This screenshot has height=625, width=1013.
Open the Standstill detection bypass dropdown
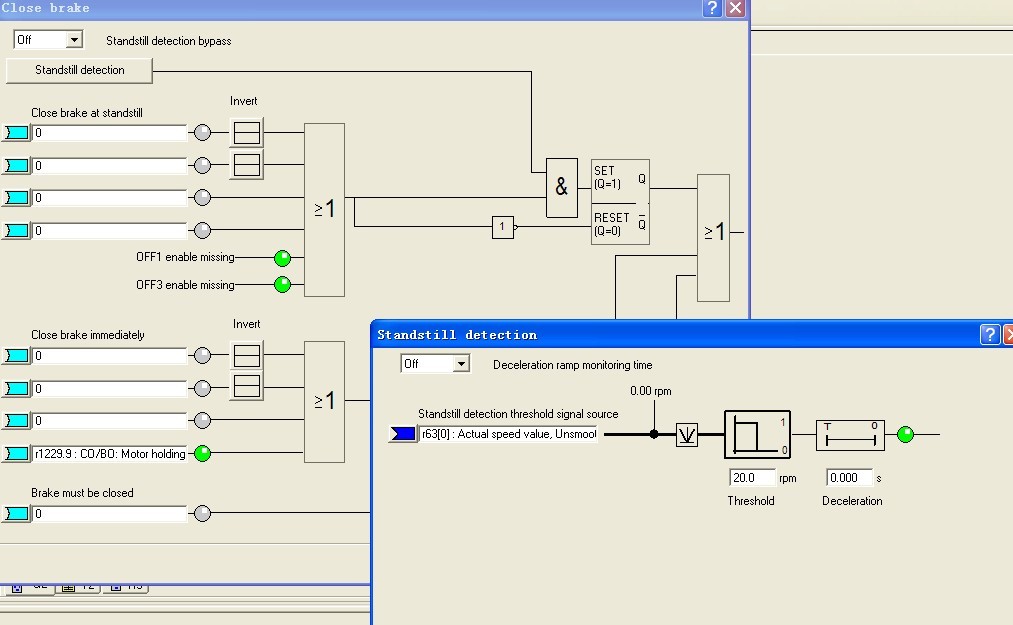pyautogui.click(x=74, y=40)
